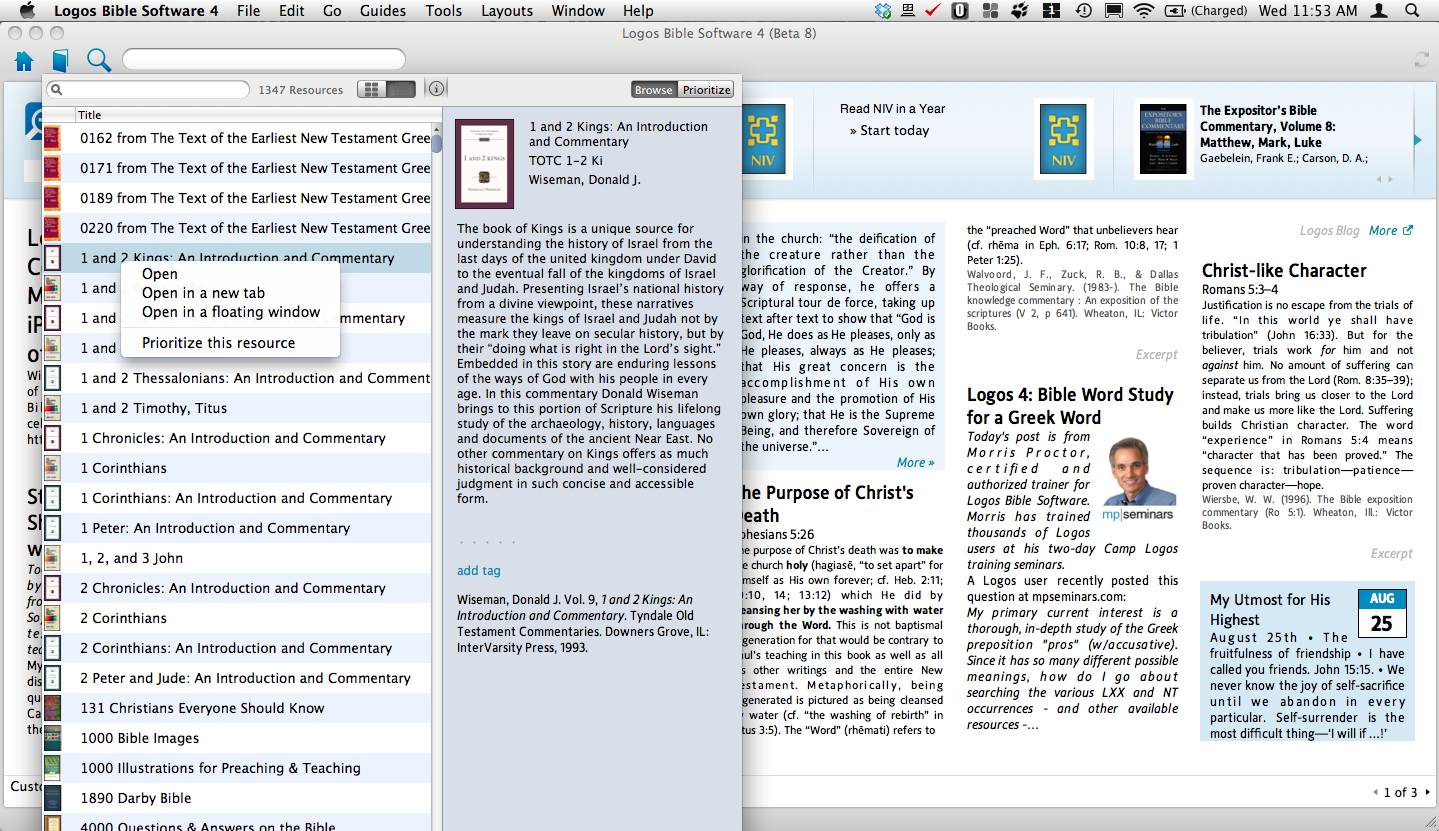Click 131 Christians Everyone Should Know icon
Viewport: 1439px width, 831px height.
tap(51, 708)
